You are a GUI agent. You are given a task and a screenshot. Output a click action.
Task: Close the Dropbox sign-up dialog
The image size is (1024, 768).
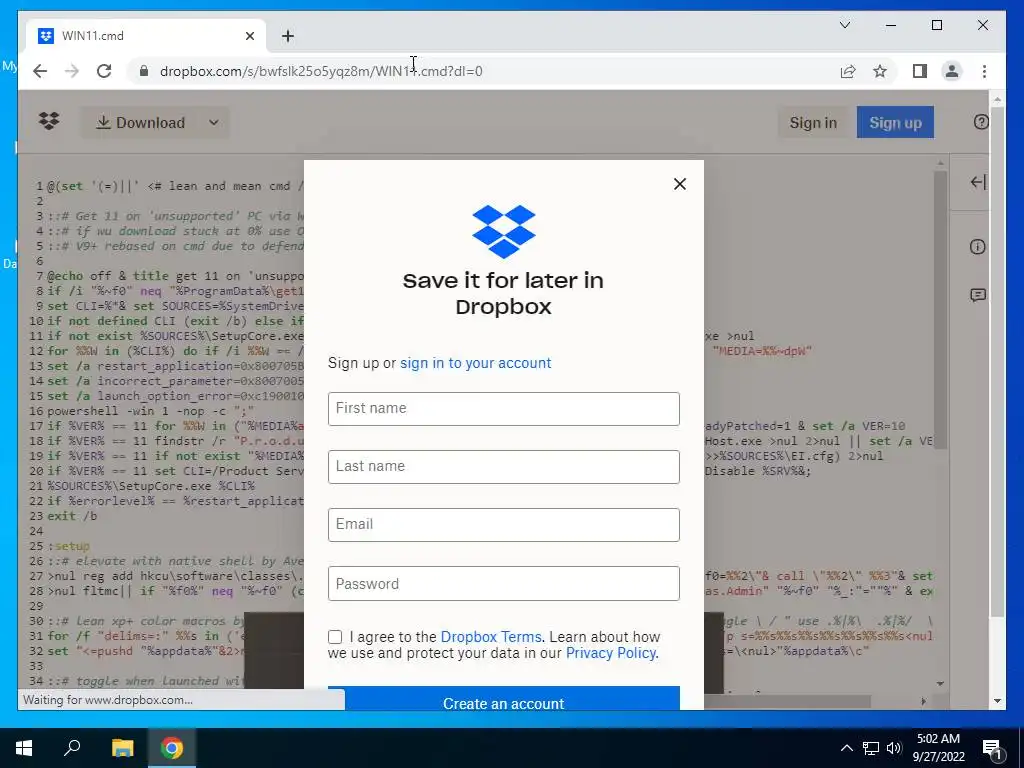pyautogui.click(x=680, y=184)
